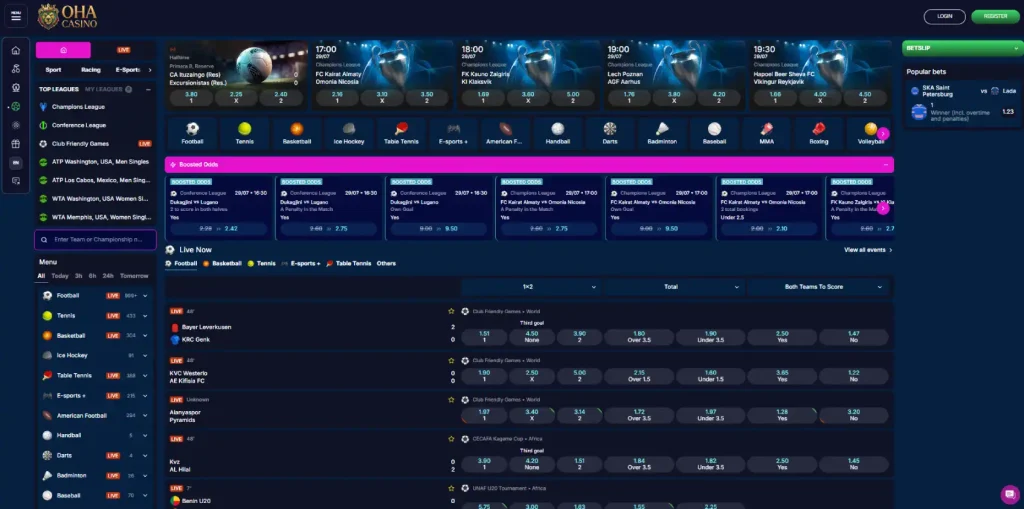Open the Total market dropdown
Image resolution: width=1024 pixels, height=509 pixels.
[674, 287]
